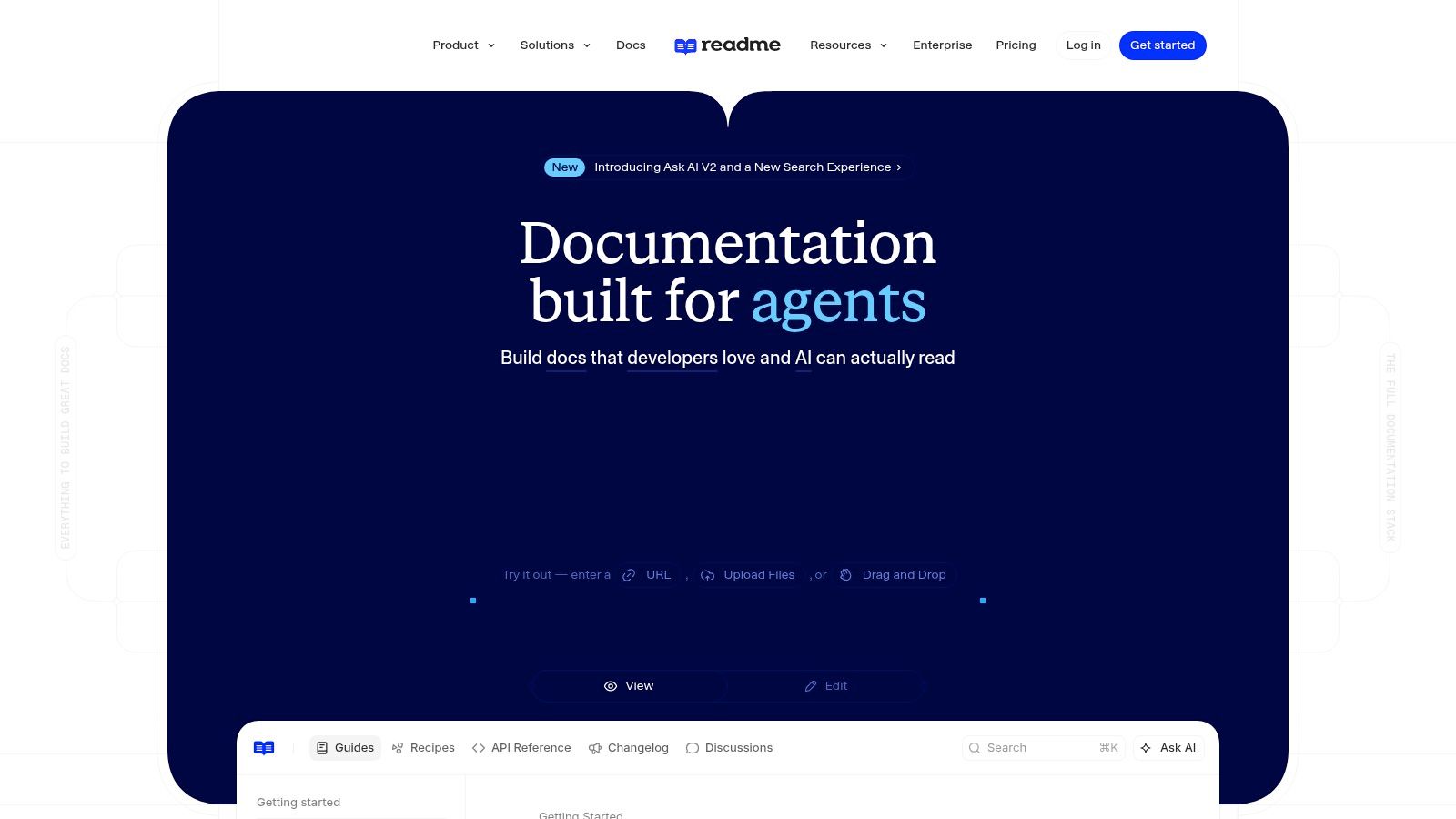Expand the Product dropdown menu
The width and height of the screenshot is (1456, 819).
[x=464, y=45]
